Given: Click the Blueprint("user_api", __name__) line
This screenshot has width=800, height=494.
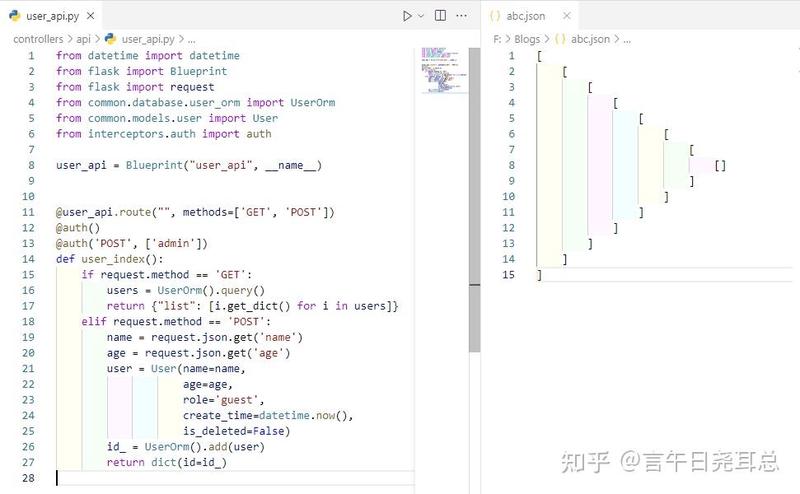Looking at the screenshot, I should coord(189,165).
